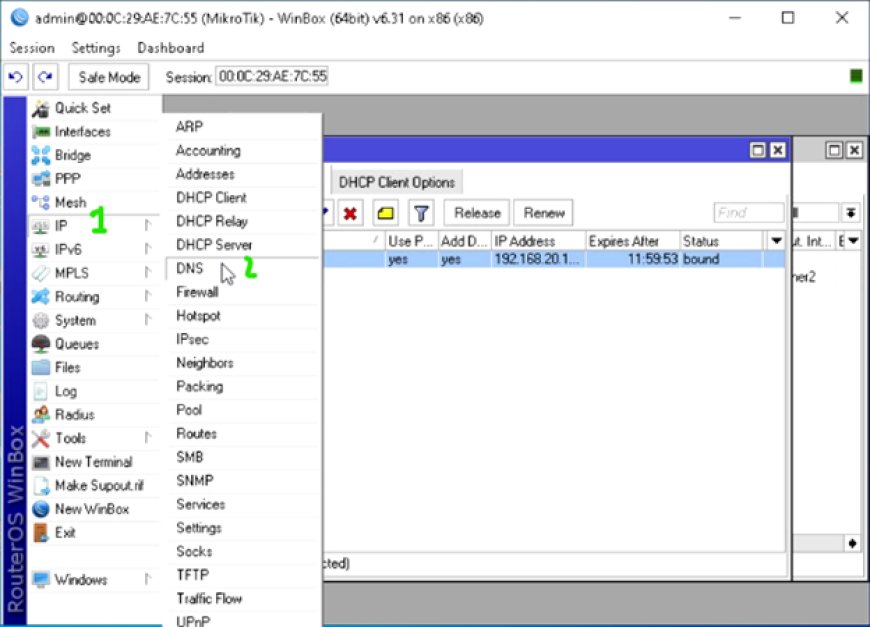Sort by Status column header
Screen dimensions: 870x627
pyautogui.click(x=722, y=241)
